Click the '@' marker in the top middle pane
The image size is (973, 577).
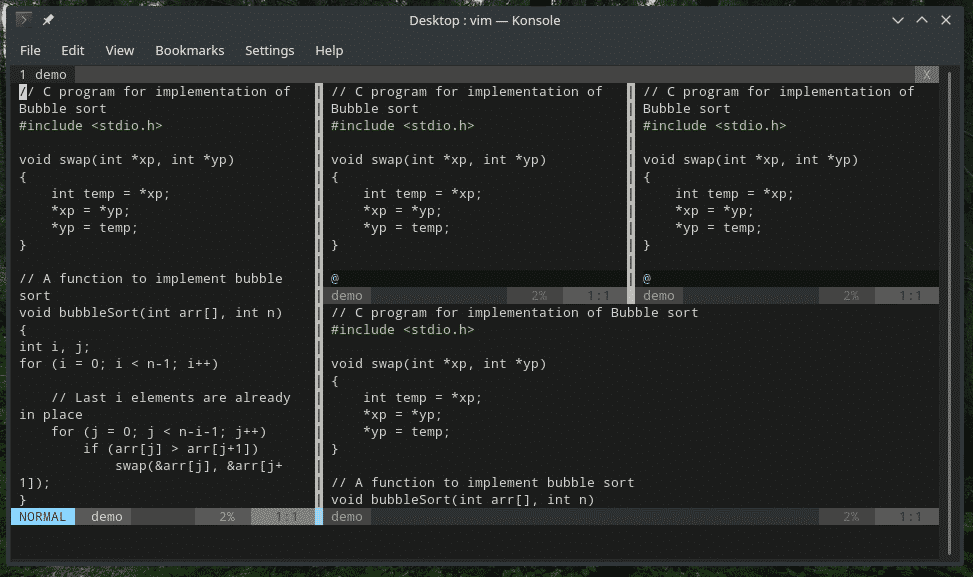335,279
